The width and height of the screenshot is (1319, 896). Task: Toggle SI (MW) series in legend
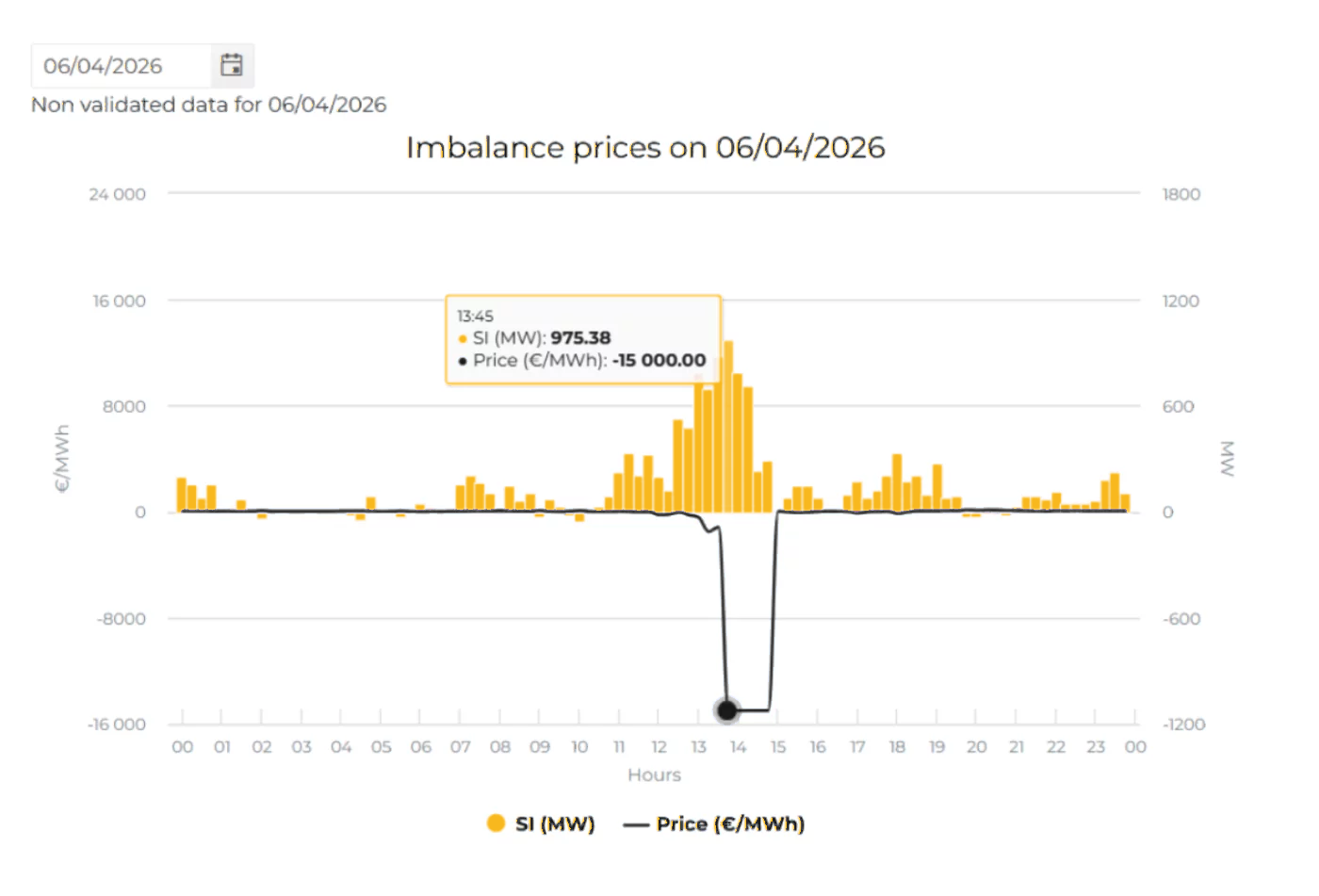[542, 824]
